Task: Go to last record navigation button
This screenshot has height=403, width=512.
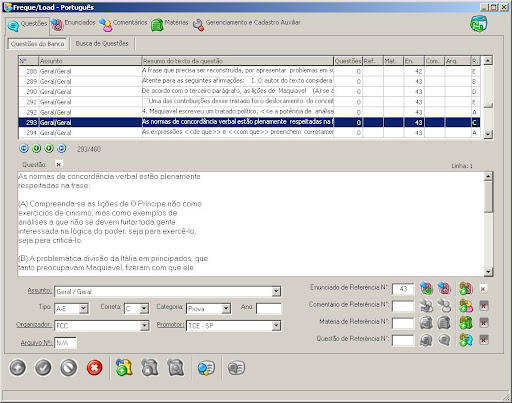Action: (x=62, y=148)
